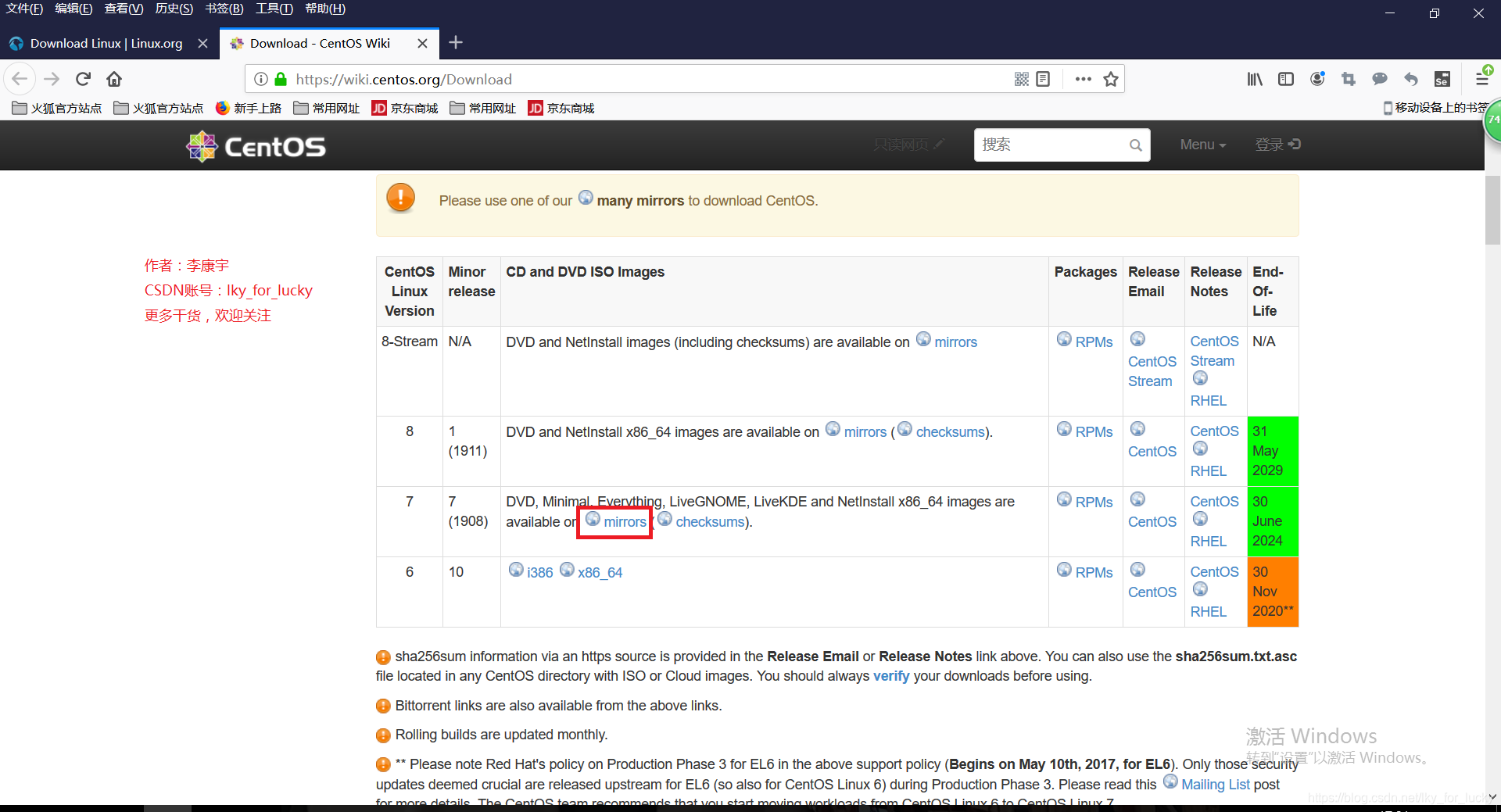Open RPMs link in the 8-Stream row
Image resolution: width=1501 pixels, height=812 pixels.
tap(1094, 342)
